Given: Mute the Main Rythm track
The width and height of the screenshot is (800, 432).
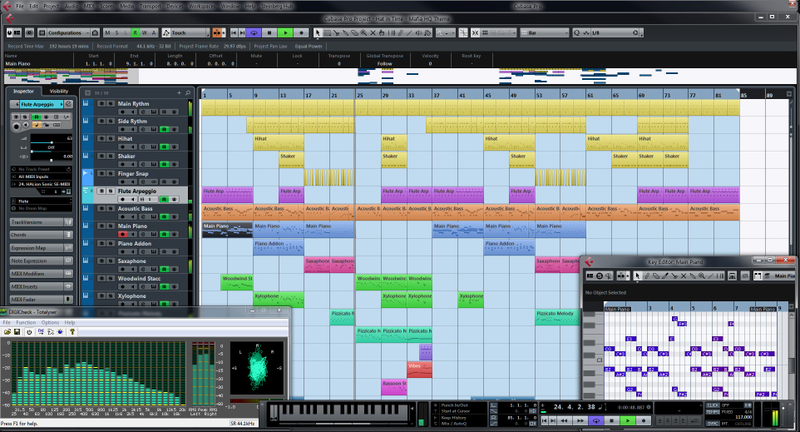Looking at the screenshot, I should (102, 104).
